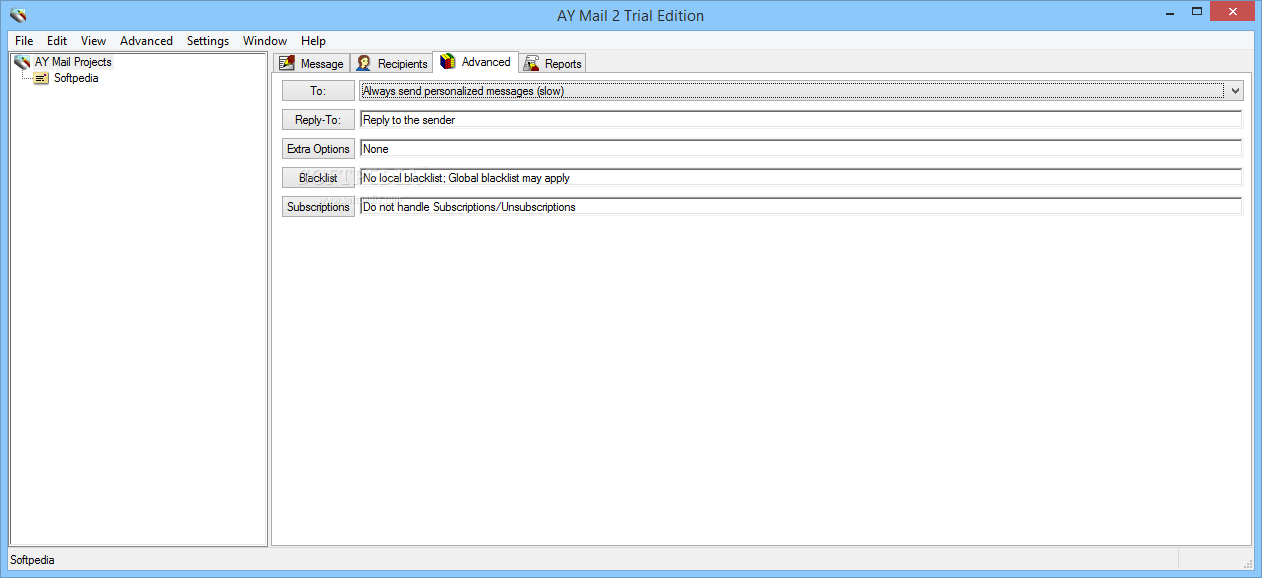The height and width of the screenshot is (578, 1262).
Task: Click 'Always send personalized messages (slow)' combo box
Action: click(801, 91)
